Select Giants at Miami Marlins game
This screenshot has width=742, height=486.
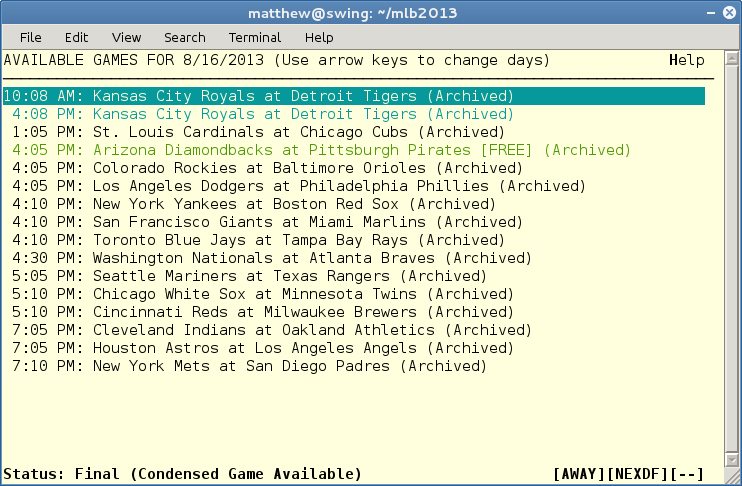pyautogui.click(x=267, y=222)
